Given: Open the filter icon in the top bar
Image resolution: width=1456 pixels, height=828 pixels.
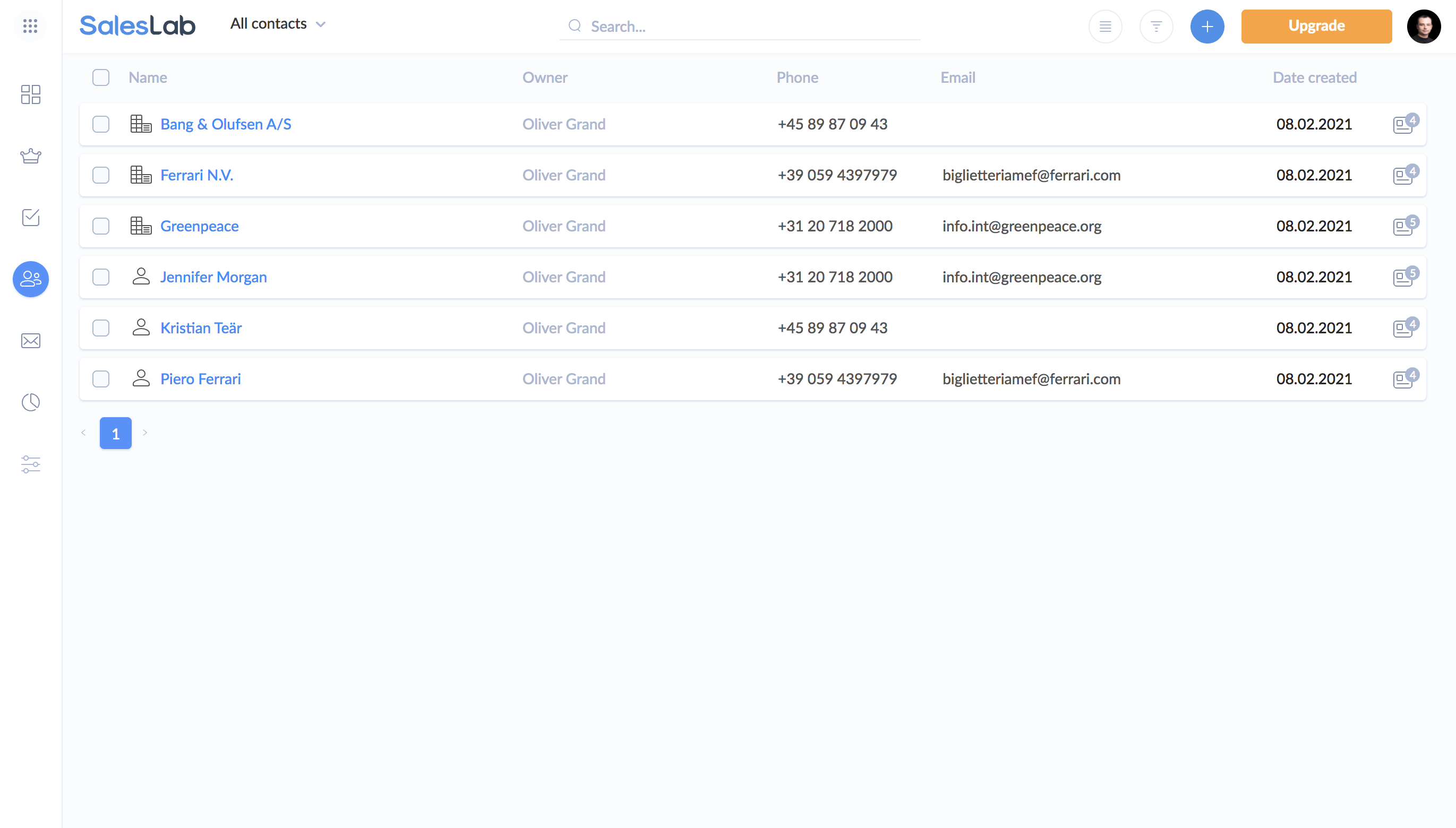Looking at the screenshot, I should pyautogui.click(x=1157, y=25).
